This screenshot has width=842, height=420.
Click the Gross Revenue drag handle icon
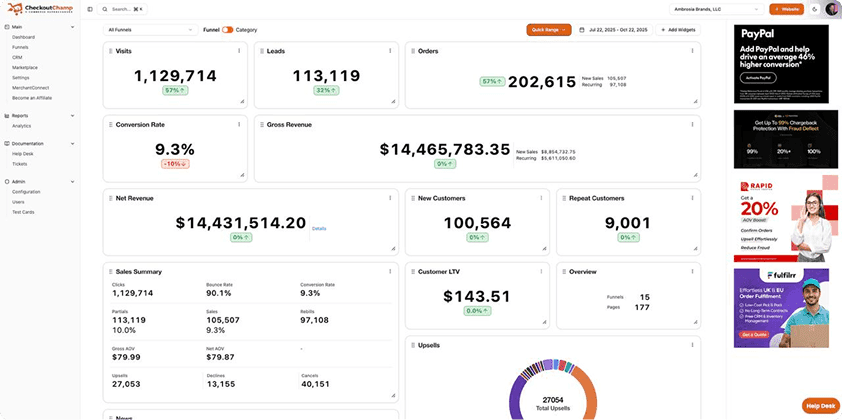click(x=261, y=125)
